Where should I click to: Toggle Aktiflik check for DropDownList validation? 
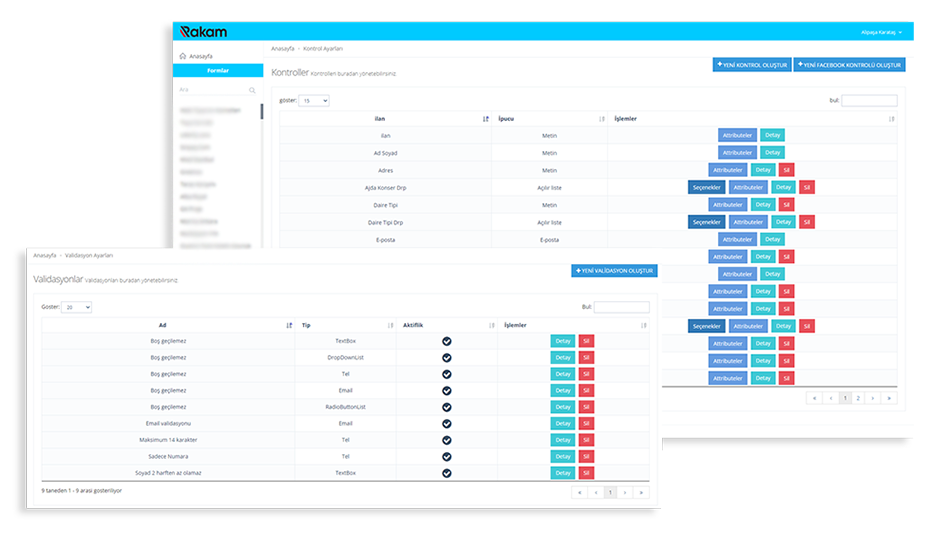447,358
